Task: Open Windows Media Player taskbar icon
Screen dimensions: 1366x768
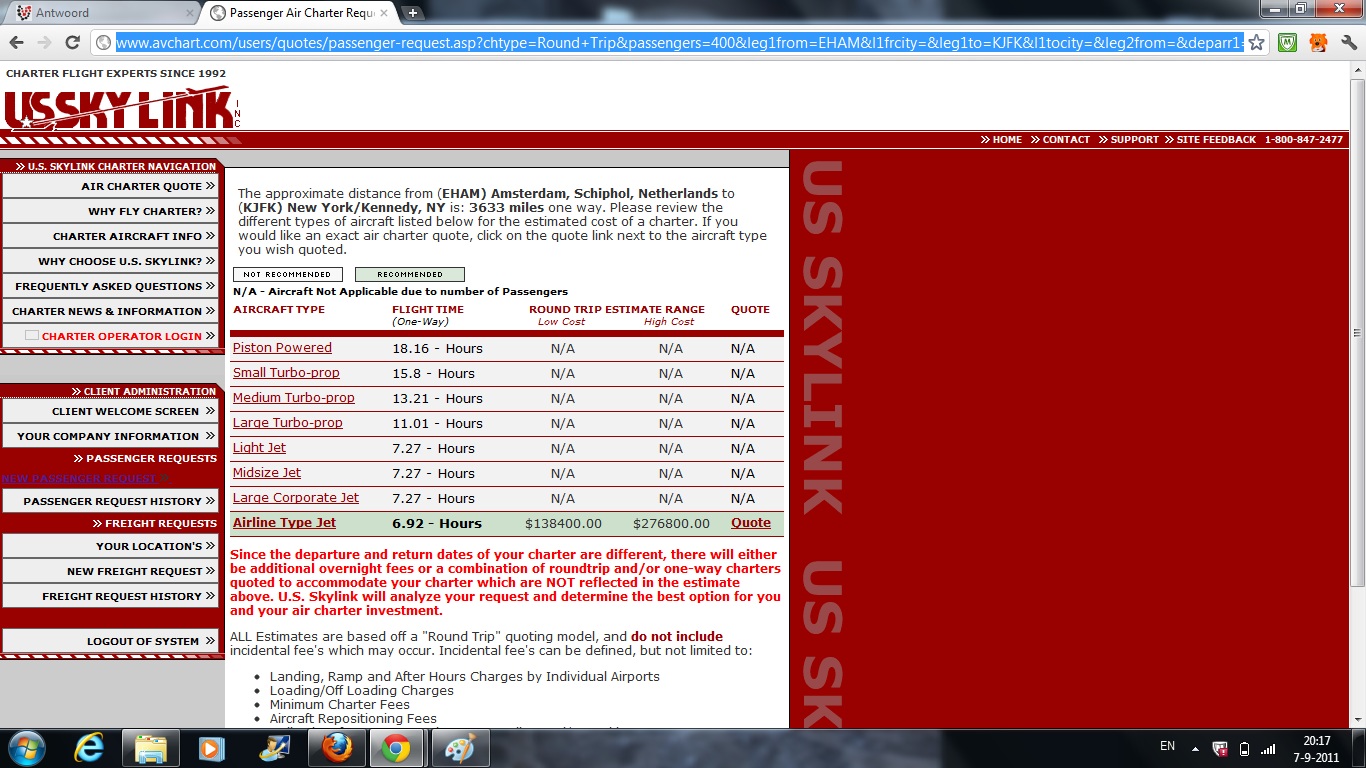Action: [211, 748]
